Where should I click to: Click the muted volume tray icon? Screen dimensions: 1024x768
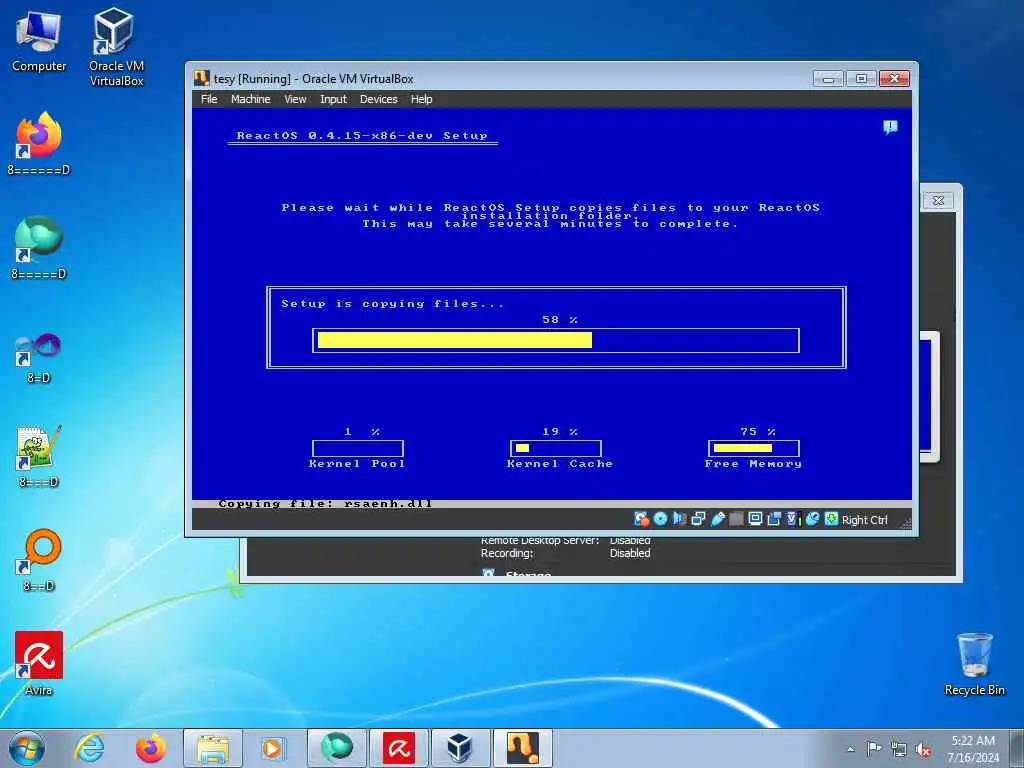coord(923,749)
